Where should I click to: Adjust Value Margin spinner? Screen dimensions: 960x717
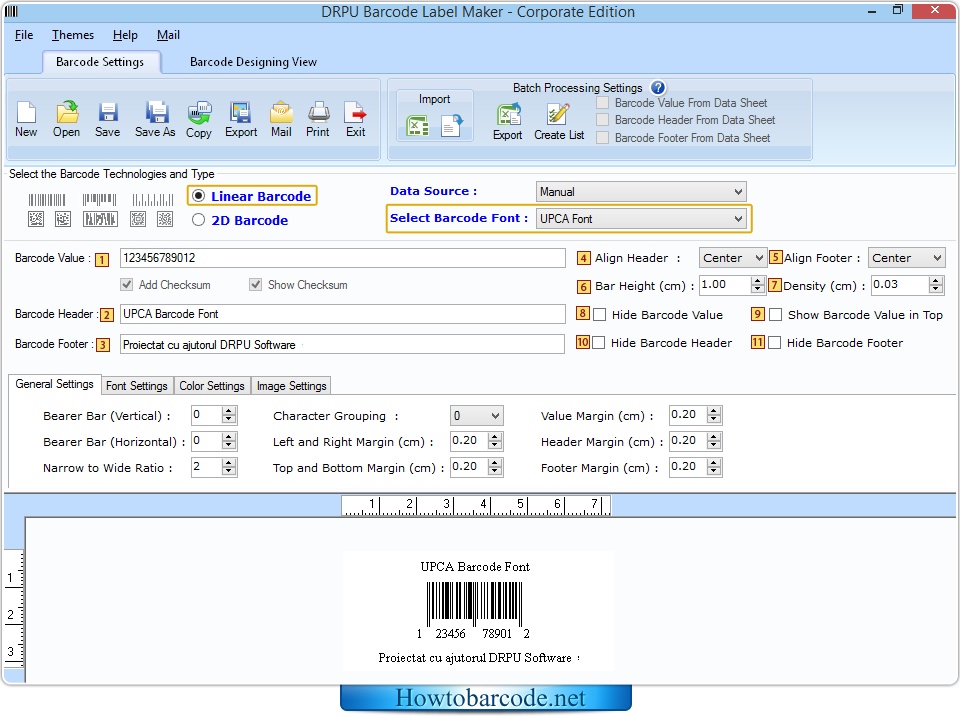pos(714,415)
